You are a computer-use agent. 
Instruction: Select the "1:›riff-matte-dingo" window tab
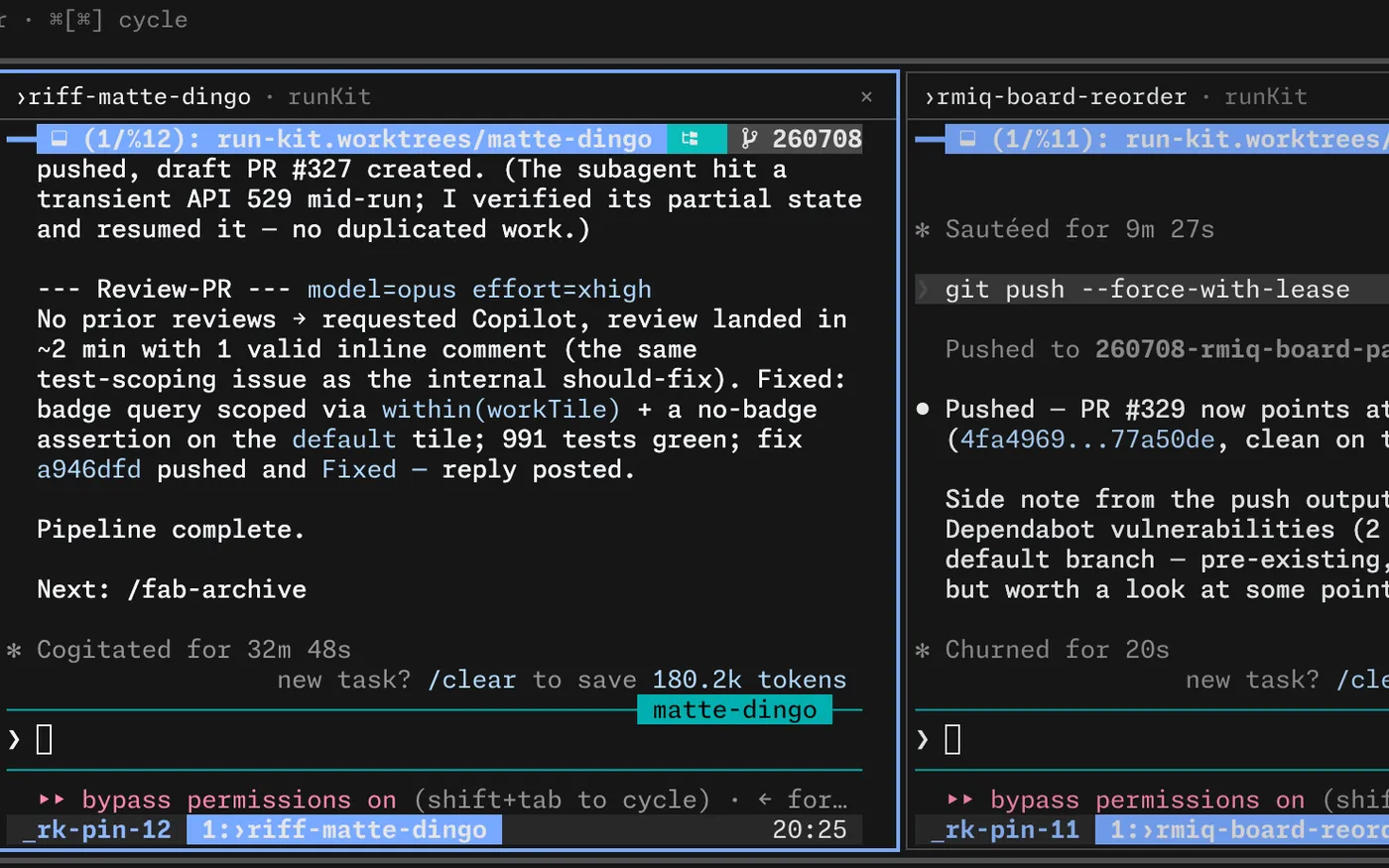pos(344,830)
